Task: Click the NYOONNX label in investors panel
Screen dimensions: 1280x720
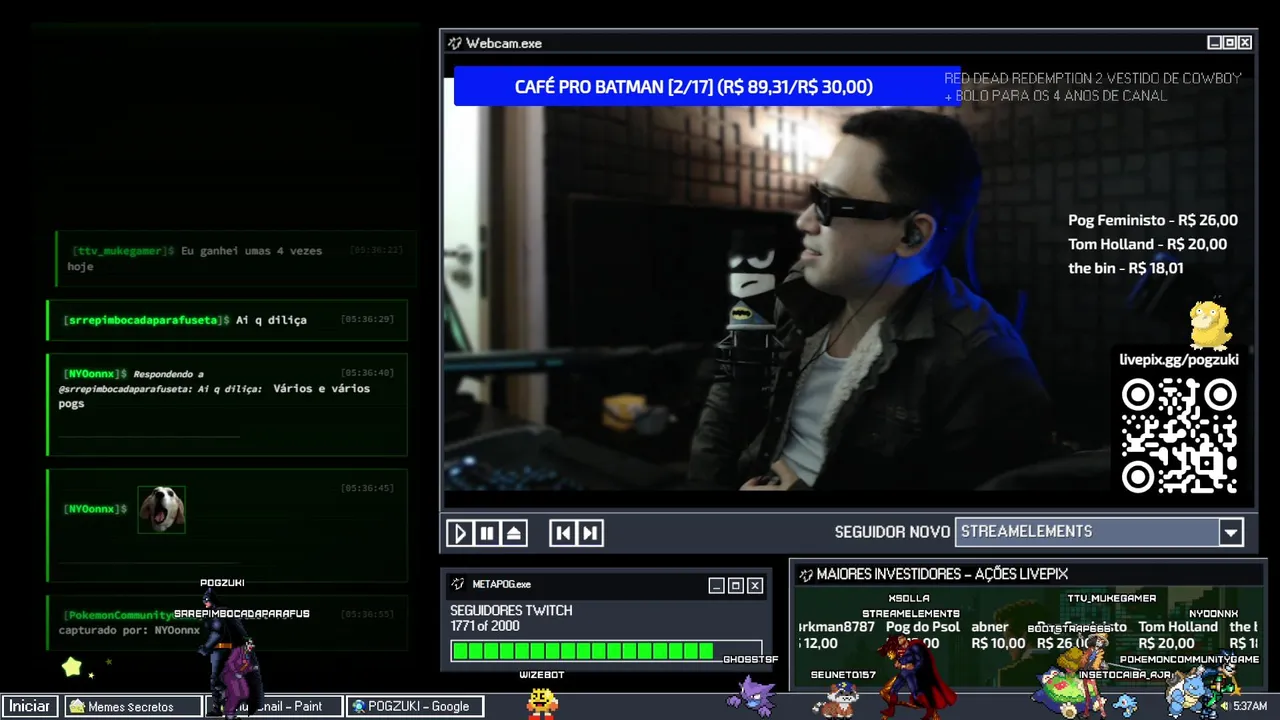Action: click(1213, 613)
